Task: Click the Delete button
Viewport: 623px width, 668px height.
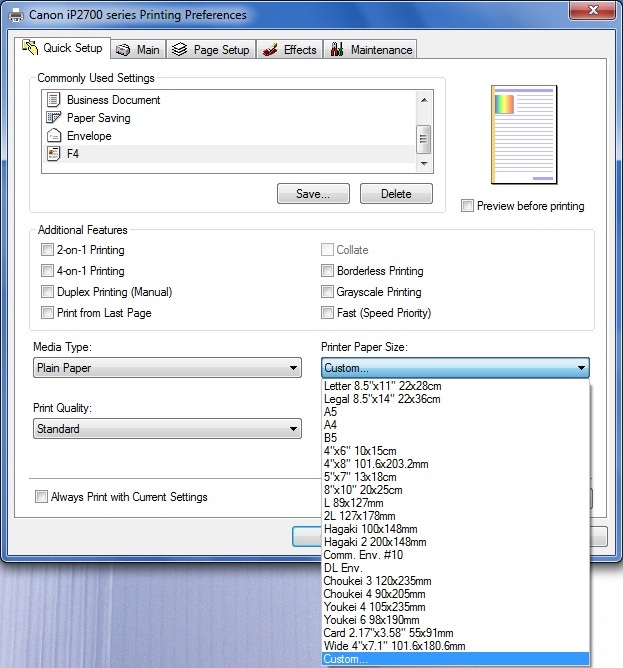Action: (x=396, y=194)
